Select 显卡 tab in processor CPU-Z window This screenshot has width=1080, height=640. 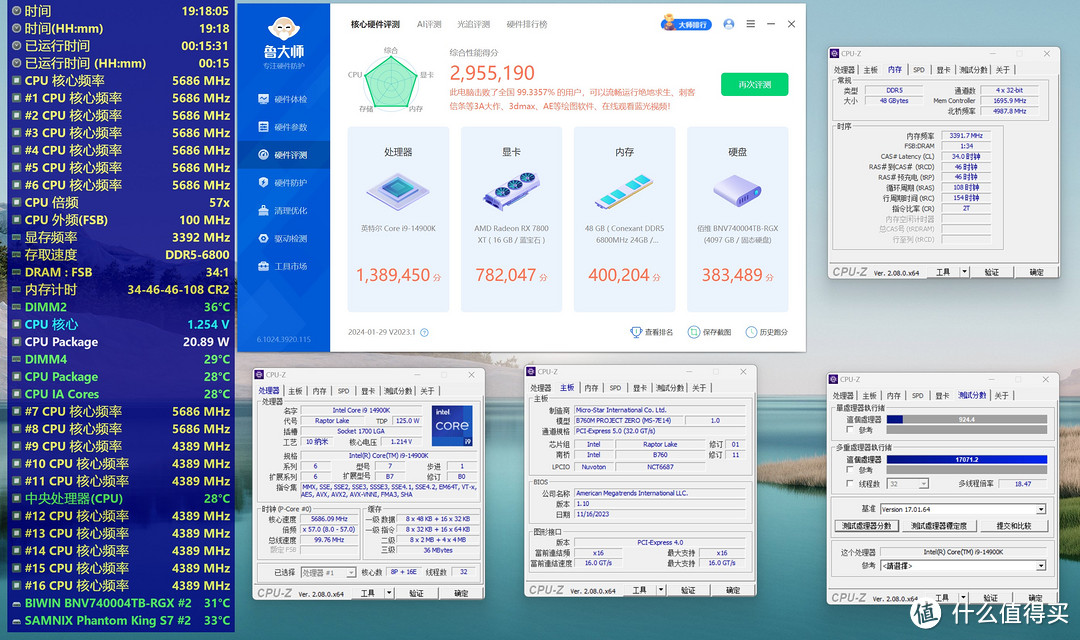point(368,391)
